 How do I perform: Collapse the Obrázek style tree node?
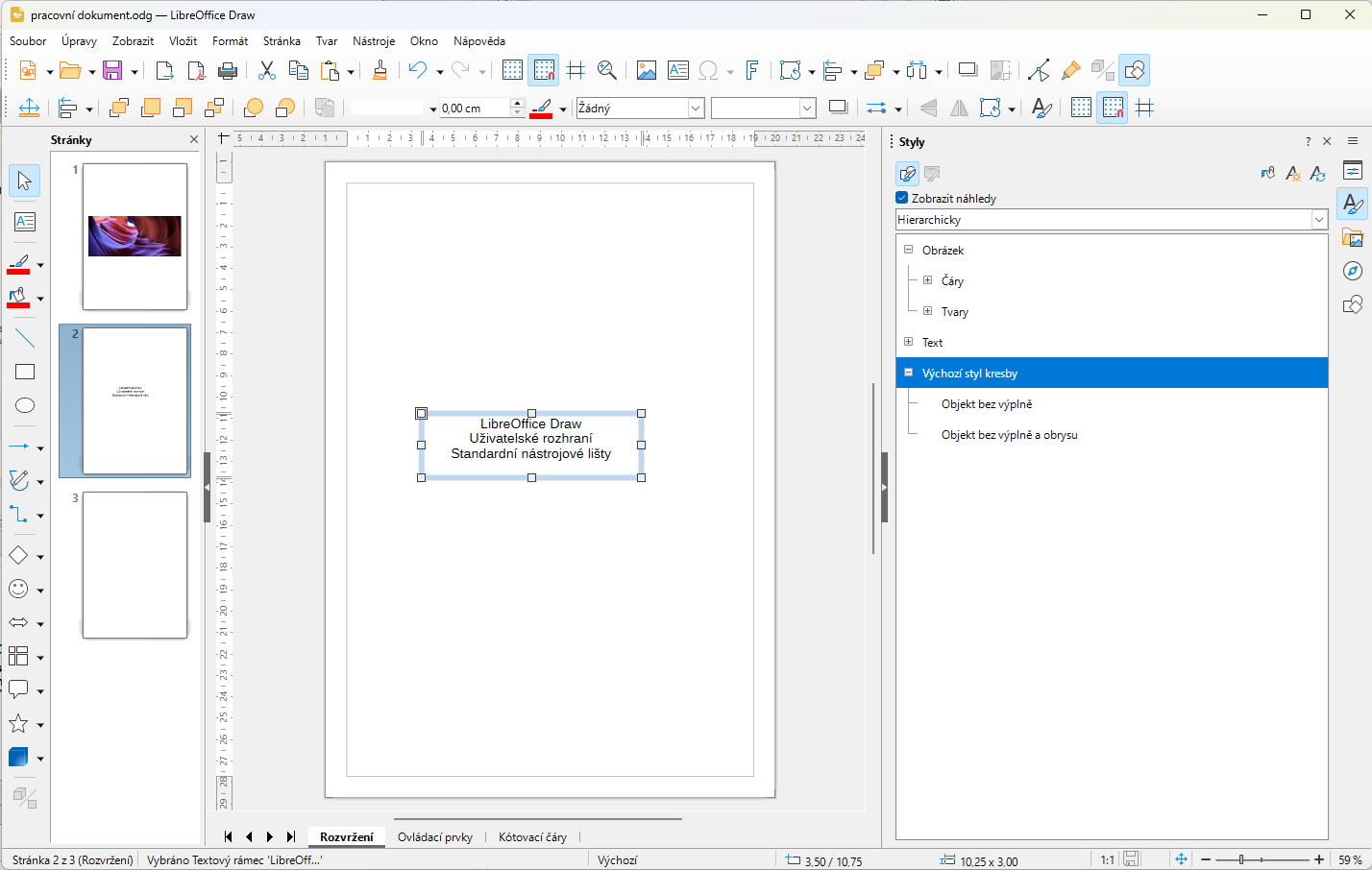point(908,250)
